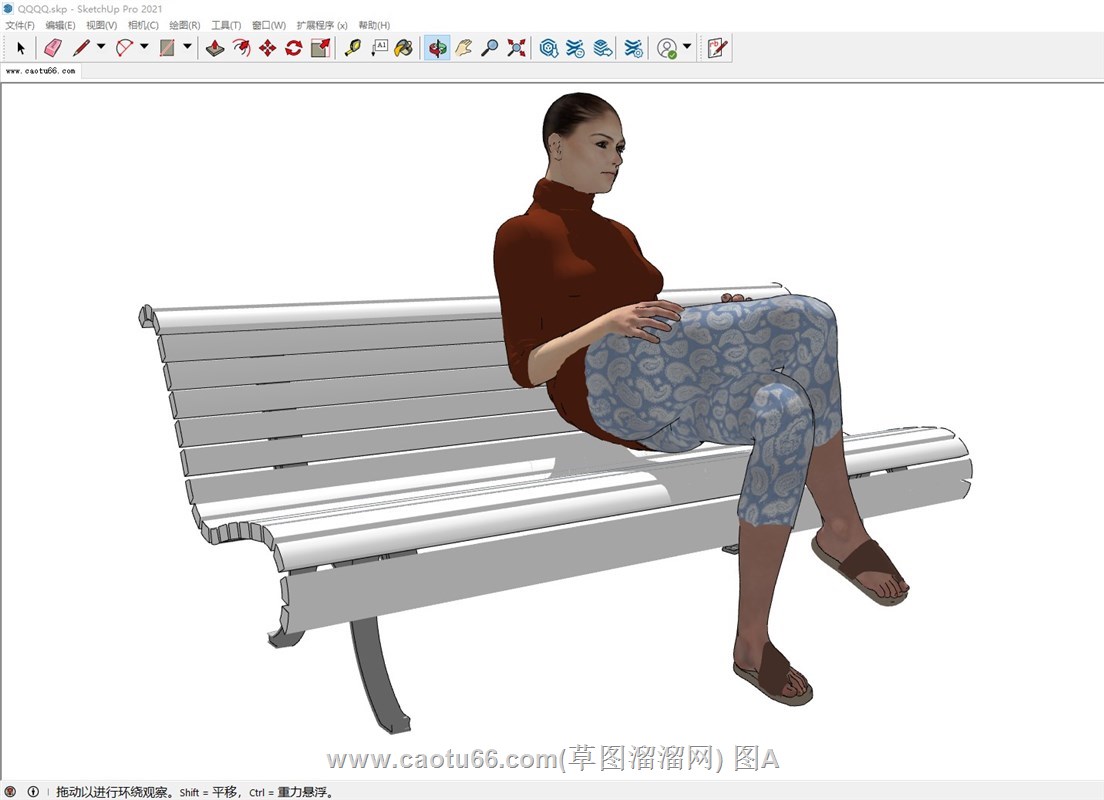Image resolution: width=1104 pixels, height=800 pixels.
Task: Expand the Line tool dropdown arrow
Action: tap(101, 47)
